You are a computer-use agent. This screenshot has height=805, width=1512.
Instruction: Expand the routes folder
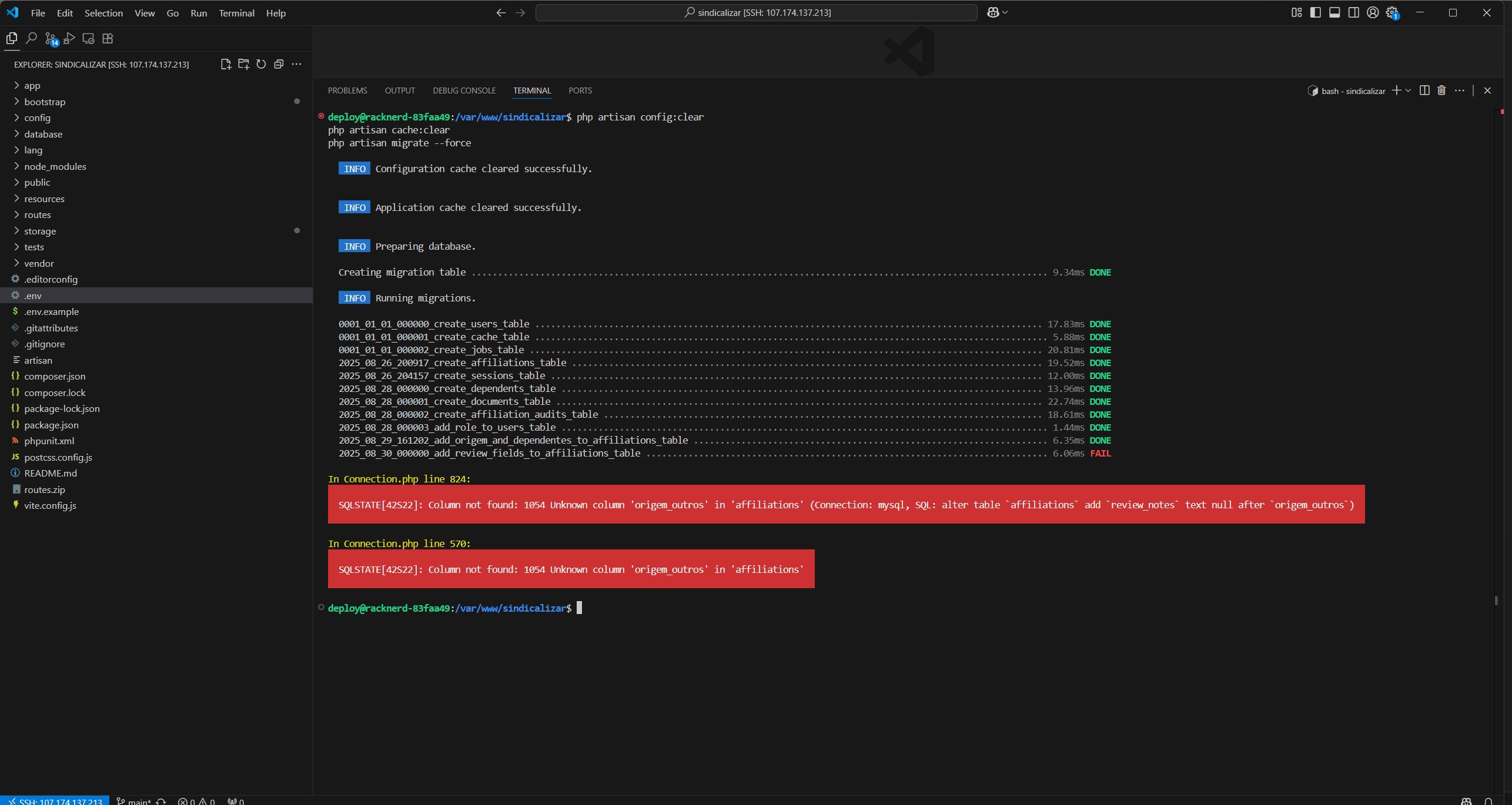[37, 214]
